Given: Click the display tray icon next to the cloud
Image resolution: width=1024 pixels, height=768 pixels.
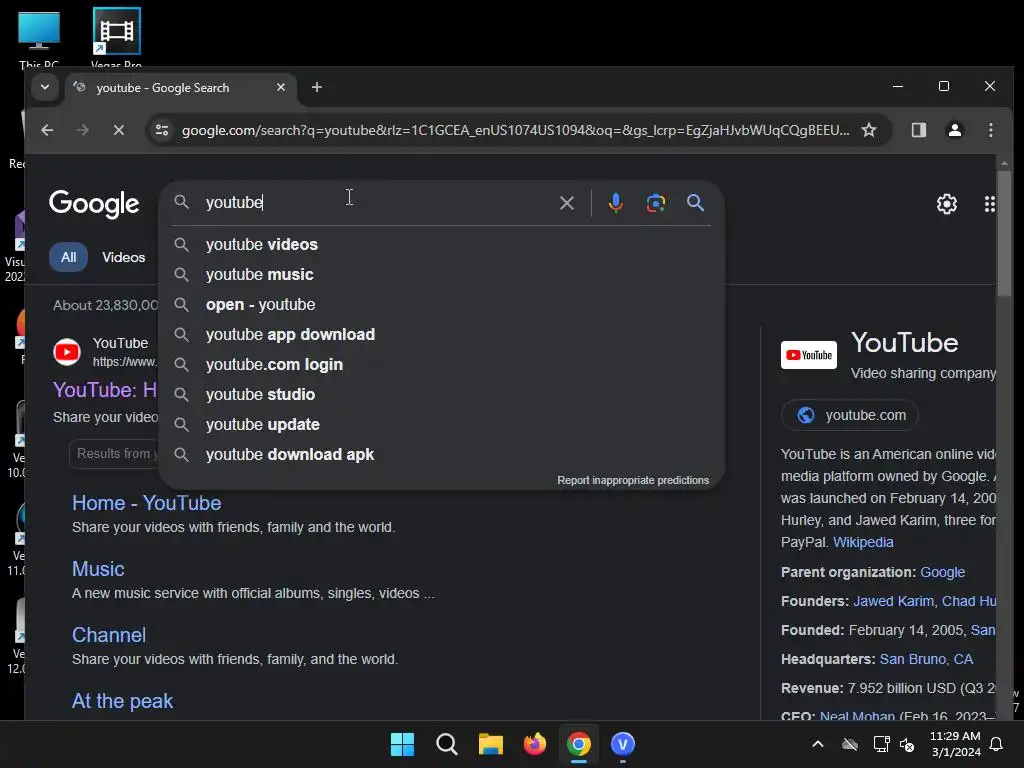Looking at the screenshot, I should pos(881,744).
